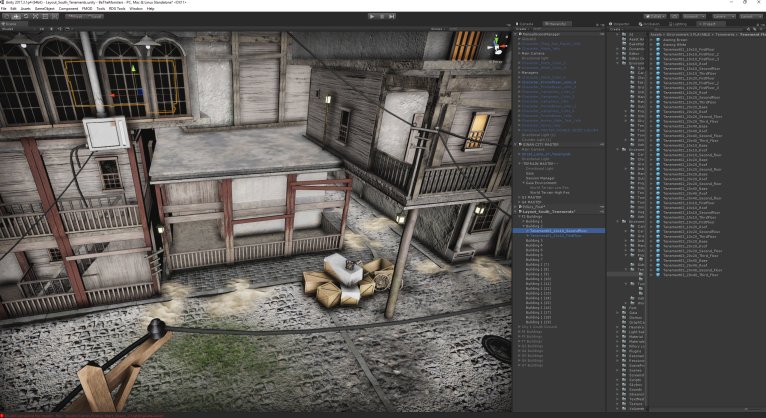Viewport: 766px width, 418px height.
Task: Collapse the URBAN CITY MASTER scene
Action: pos(517,145)
